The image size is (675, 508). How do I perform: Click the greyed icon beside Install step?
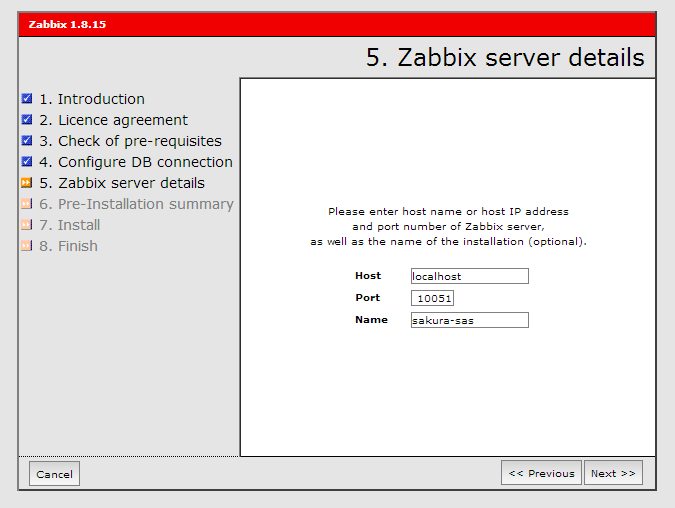point(27,225)
